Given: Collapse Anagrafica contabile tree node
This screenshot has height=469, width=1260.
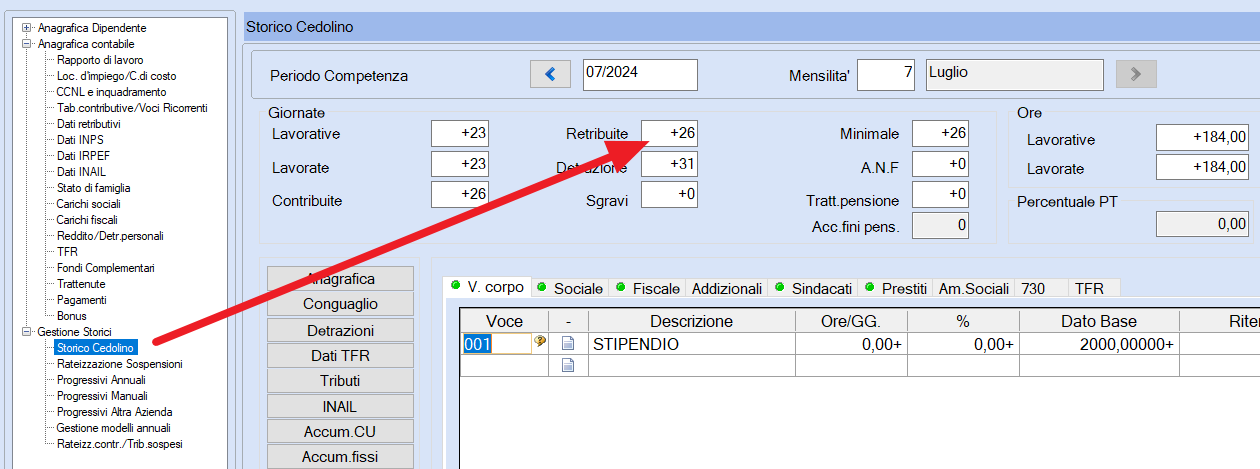Looking at the screenshot, I should point(26,44).
